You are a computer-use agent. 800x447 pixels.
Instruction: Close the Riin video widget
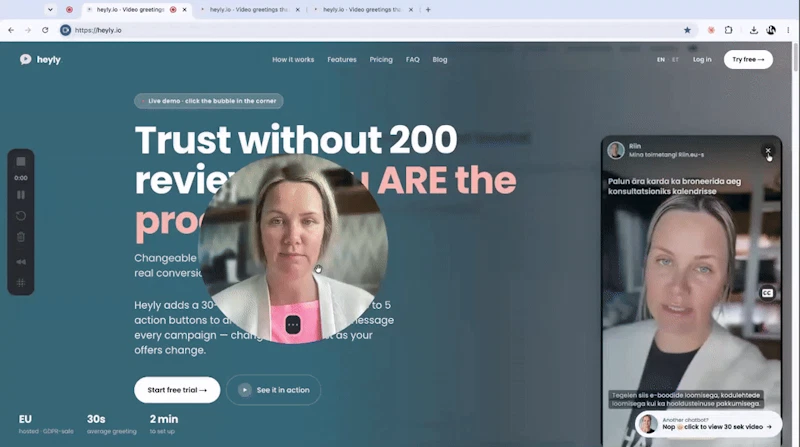[768, 151]
